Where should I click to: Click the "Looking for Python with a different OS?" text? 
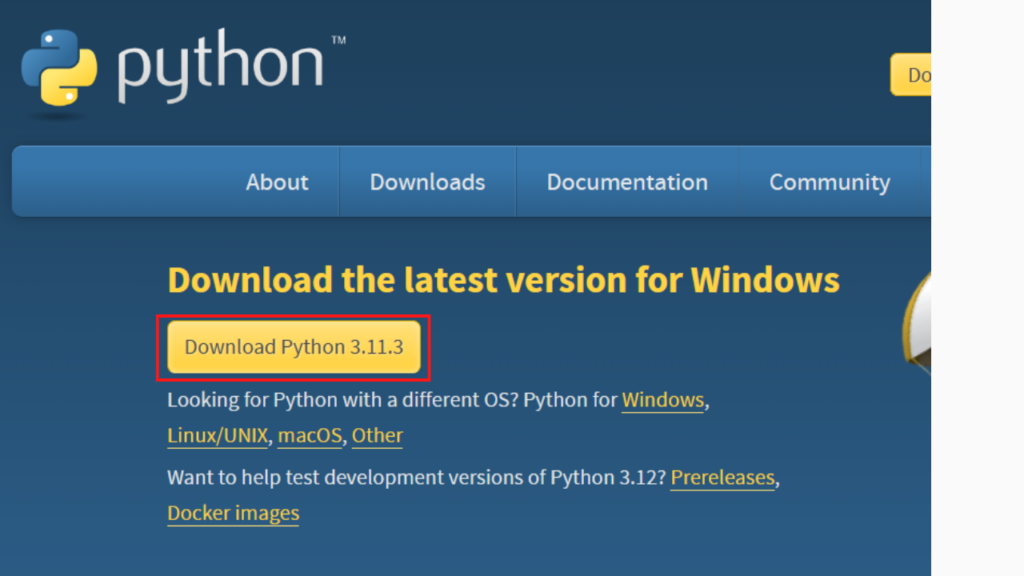(343, 400)
